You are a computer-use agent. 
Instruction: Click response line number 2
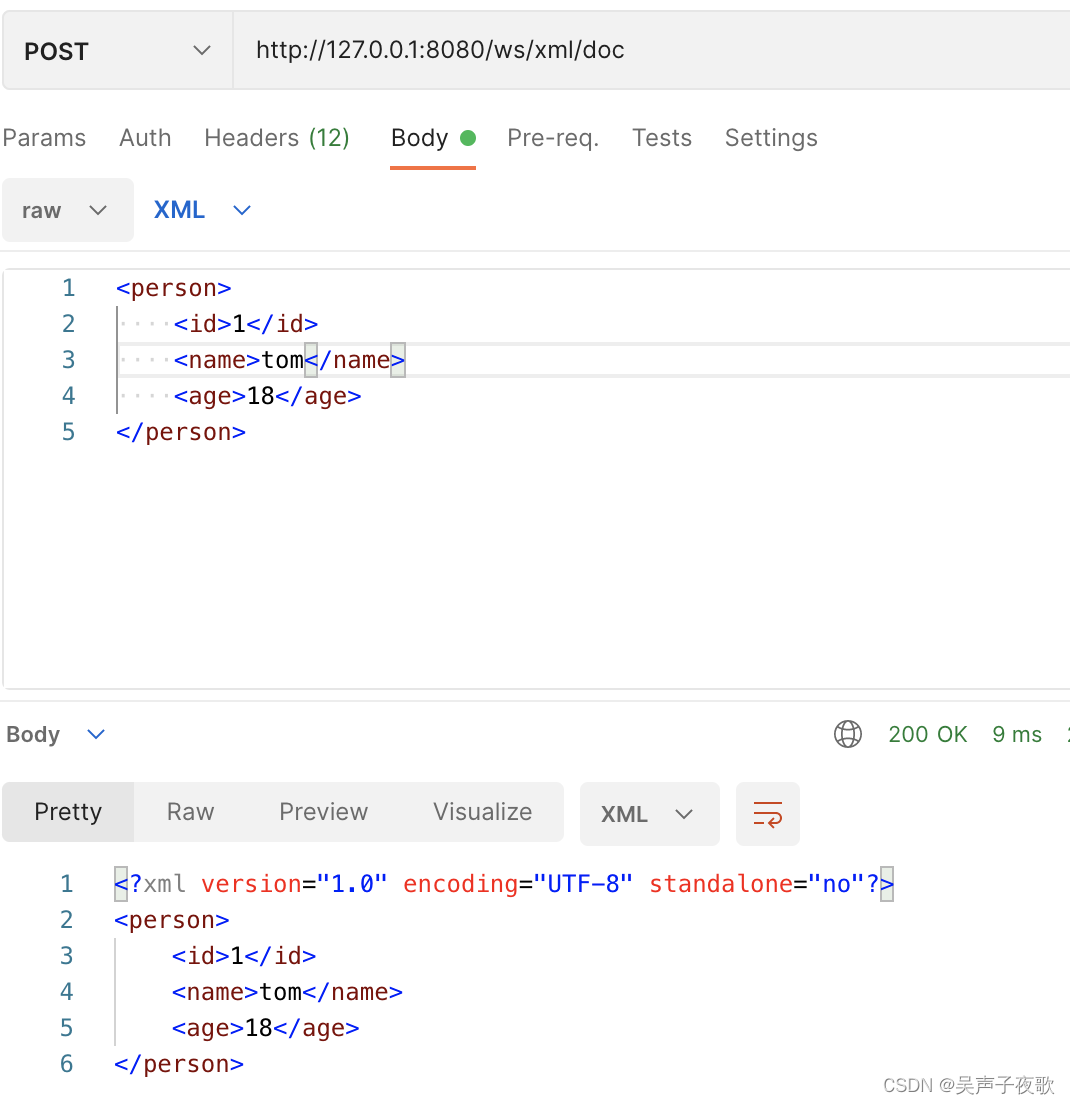click(x=67, y=920)
